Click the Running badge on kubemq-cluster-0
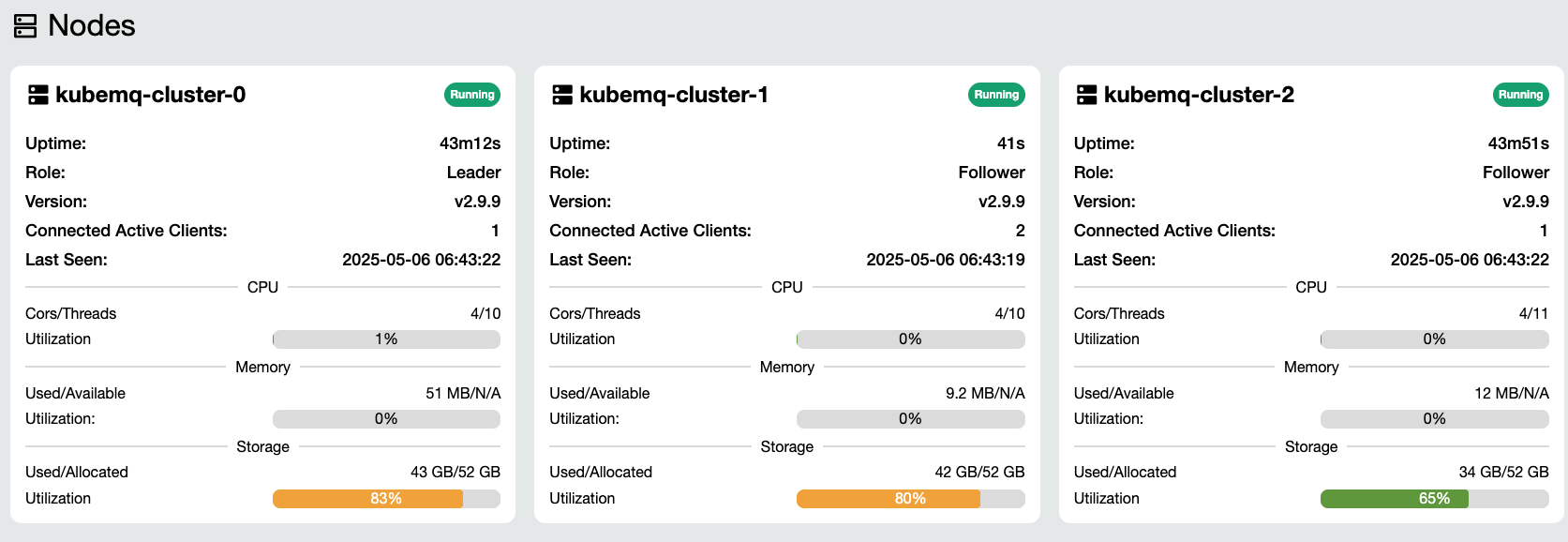Viewport: 1568px width, 542px height. (x=471, y=95)
